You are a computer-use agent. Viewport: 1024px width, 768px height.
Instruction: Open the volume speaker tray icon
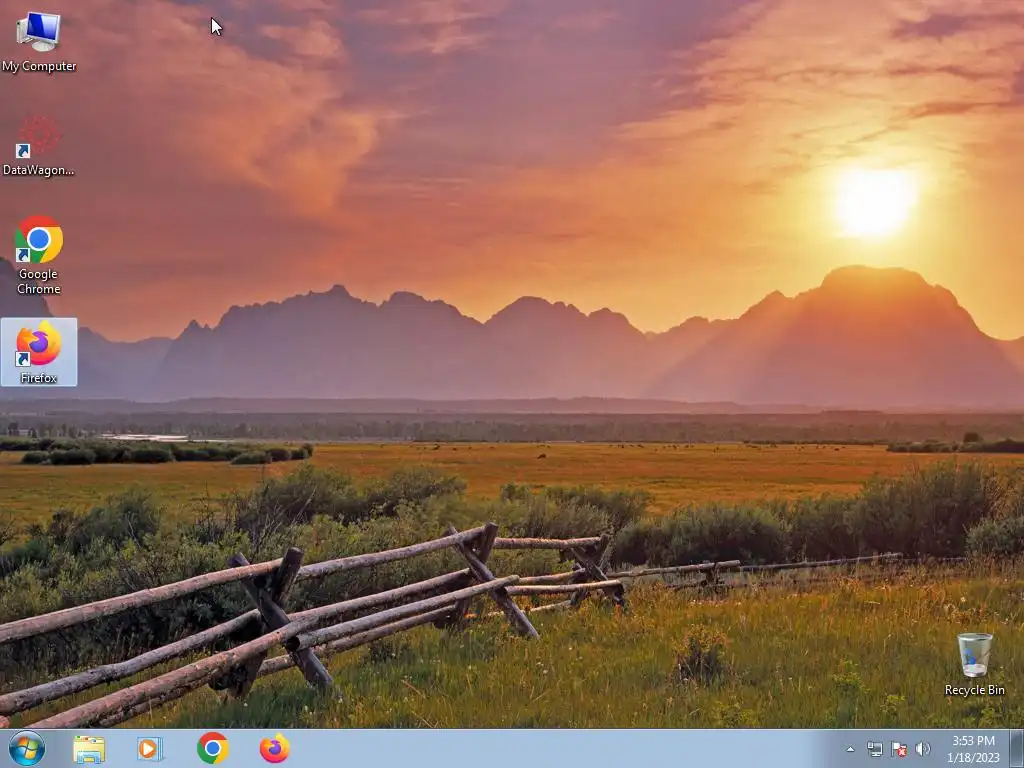click(x=923, y=749)
